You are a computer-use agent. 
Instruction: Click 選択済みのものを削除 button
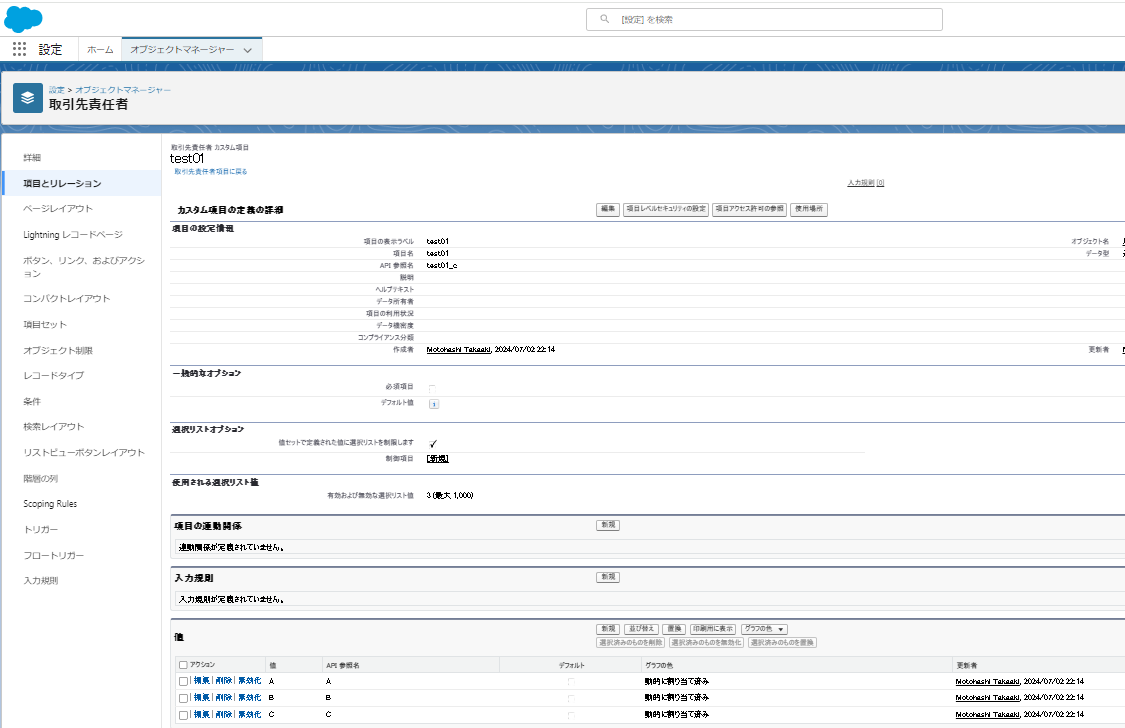(631, 643)
